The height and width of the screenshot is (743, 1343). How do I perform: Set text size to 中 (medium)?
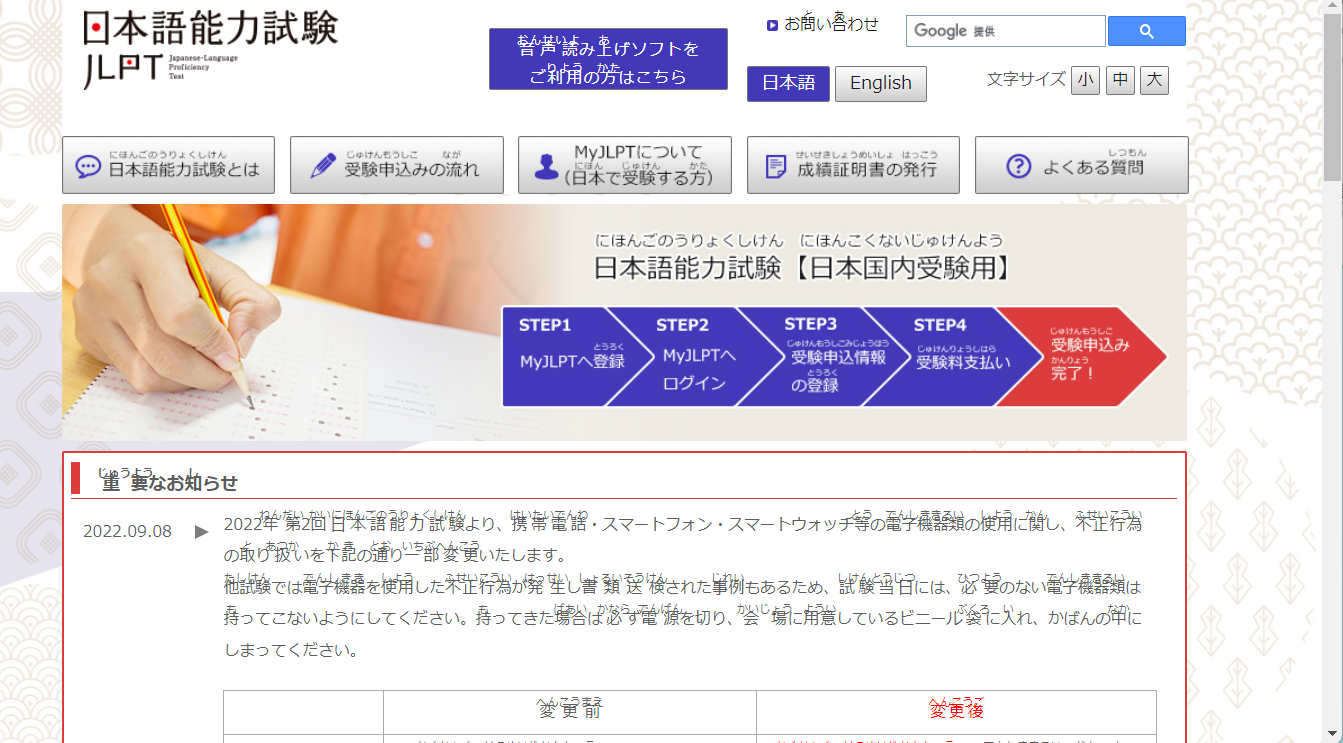pos(1120,80)
